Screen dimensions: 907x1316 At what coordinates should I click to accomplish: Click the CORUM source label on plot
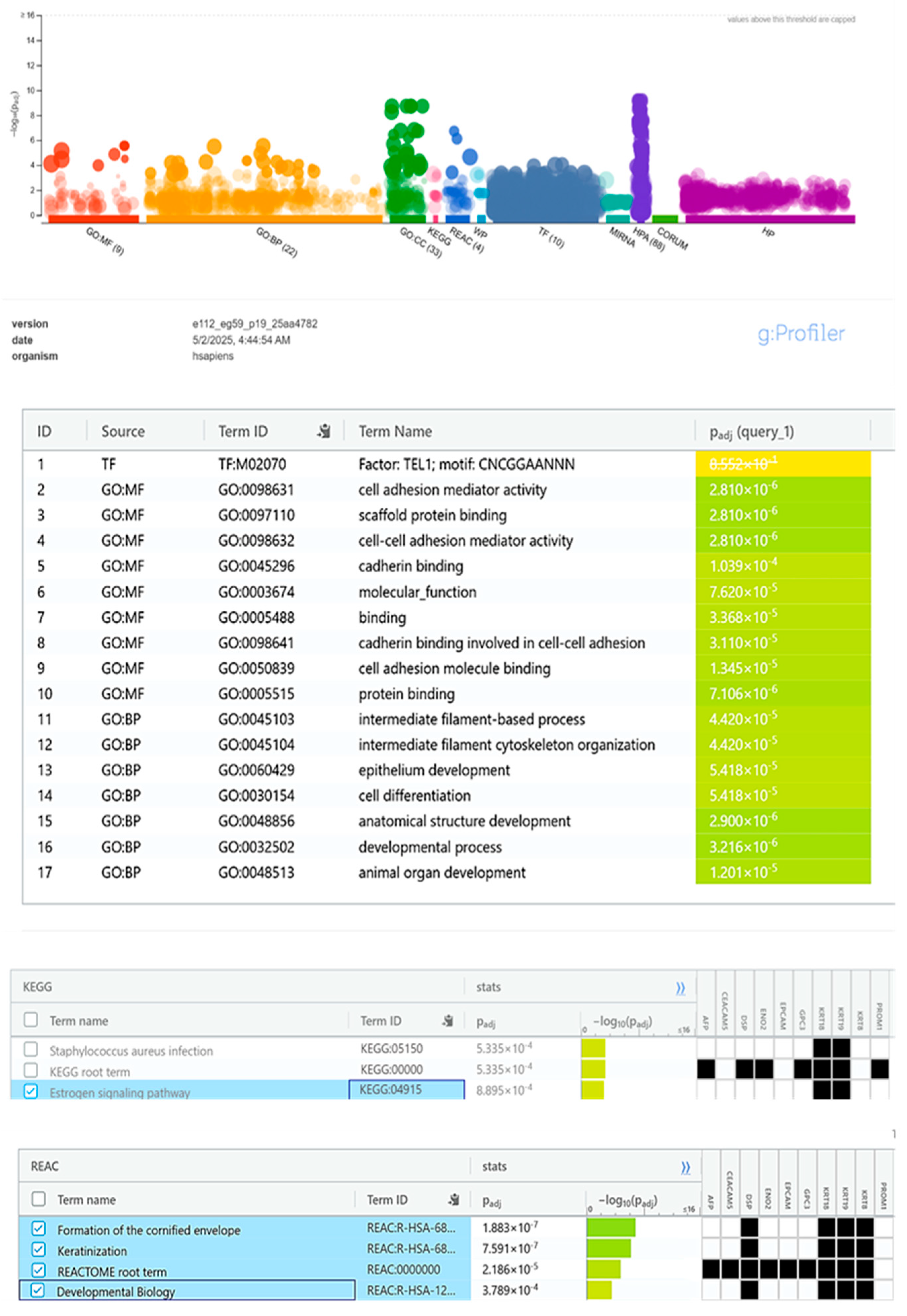click(672, 239)
